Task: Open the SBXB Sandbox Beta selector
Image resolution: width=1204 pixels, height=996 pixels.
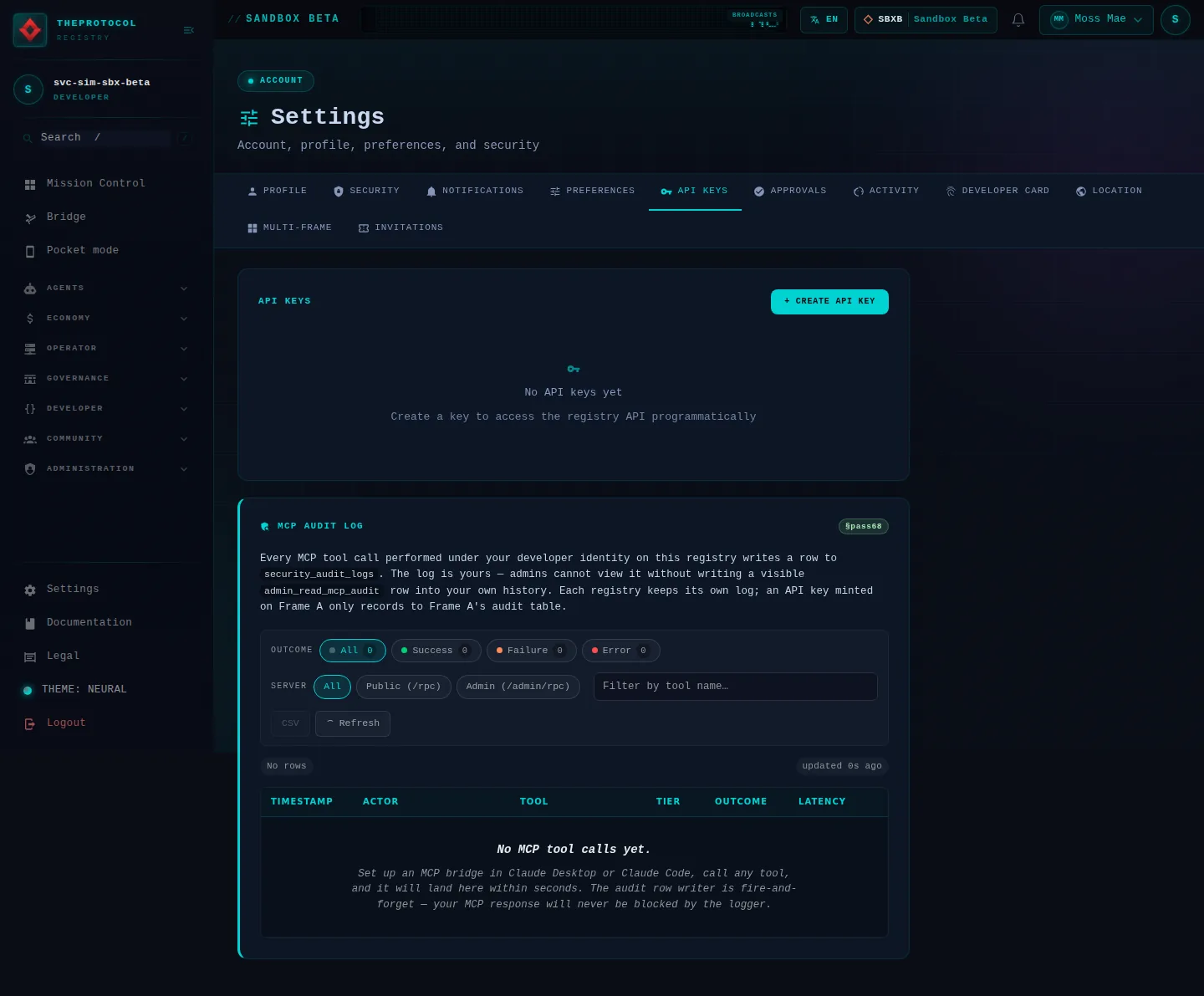Action: tap(926, 19)
